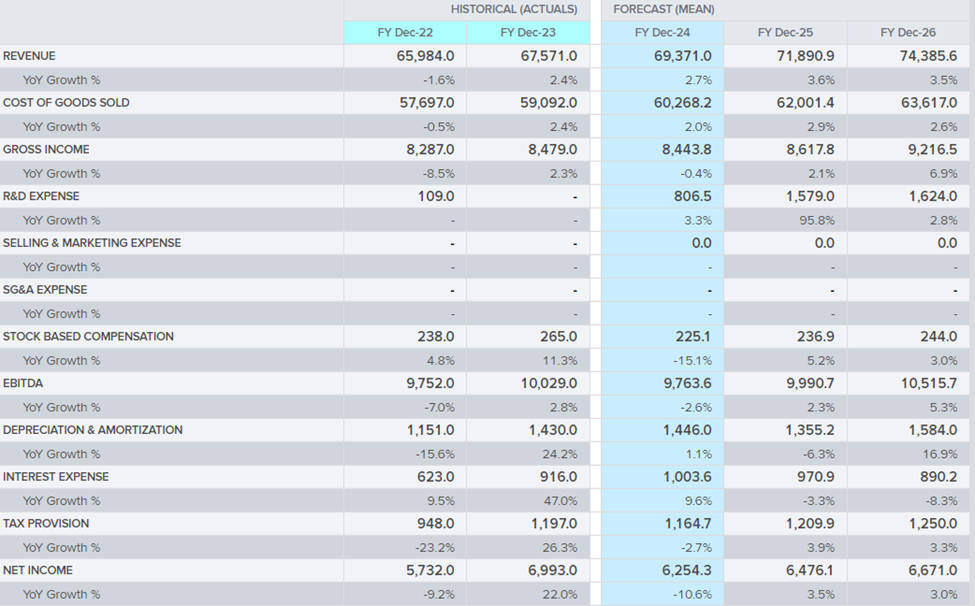Screen dimensions: 975x606
Task: Select the GROSS INCOME row label
Action: pyautogui.click(x=46, y=150)
